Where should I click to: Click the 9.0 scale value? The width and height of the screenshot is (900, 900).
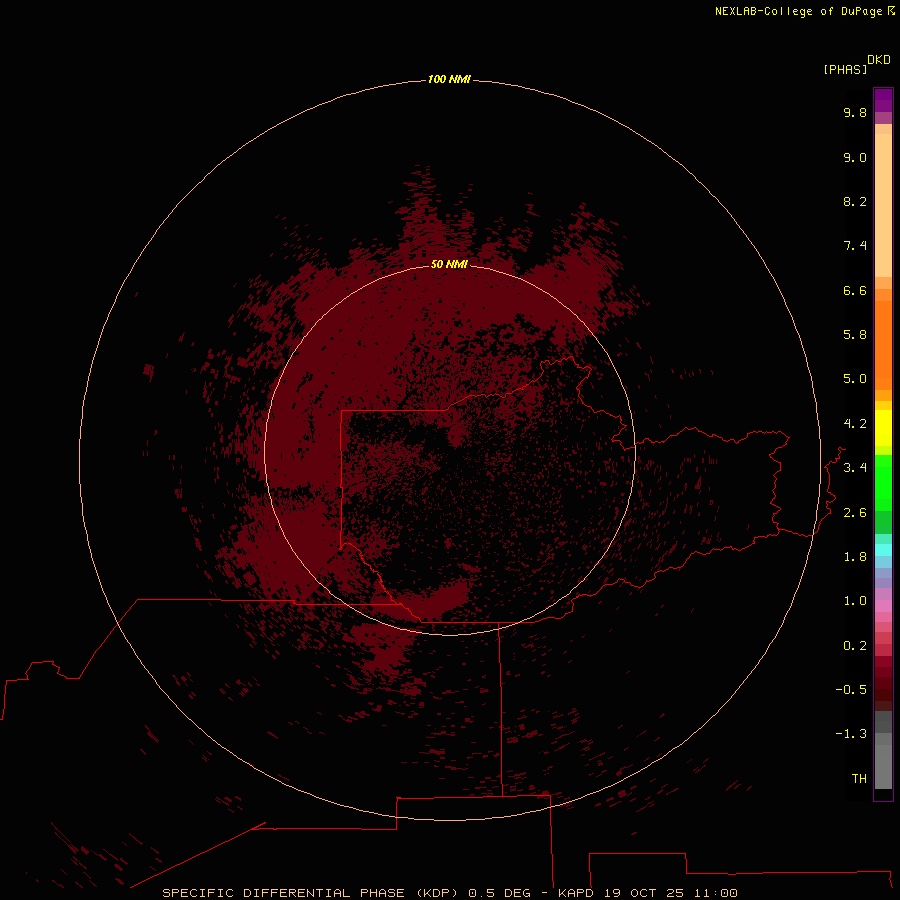(855, 157)
